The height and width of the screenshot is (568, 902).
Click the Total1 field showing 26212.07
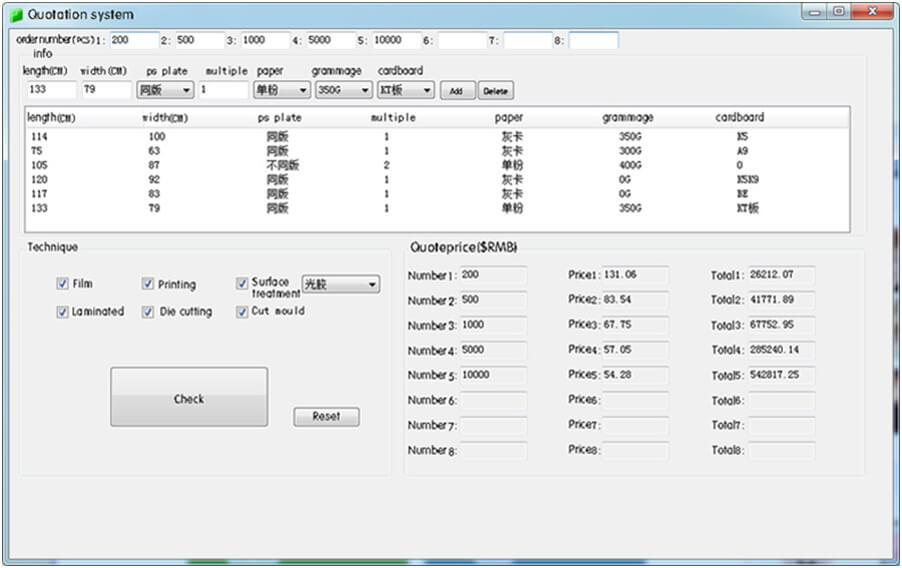pyautogui.click(x=781, y=275)
